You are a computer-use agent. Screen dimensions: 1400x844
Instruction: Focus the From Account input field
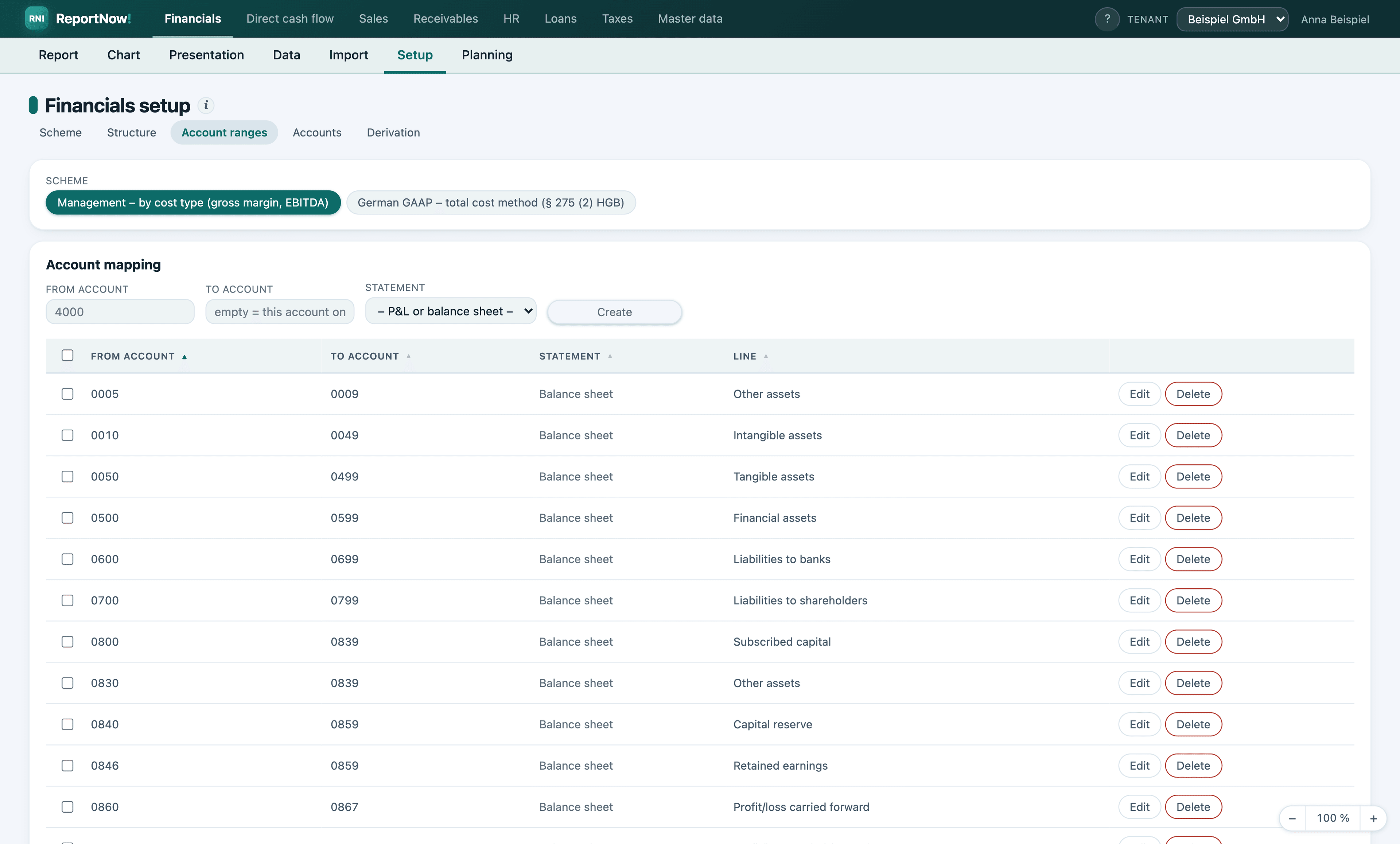click(120, 312)
